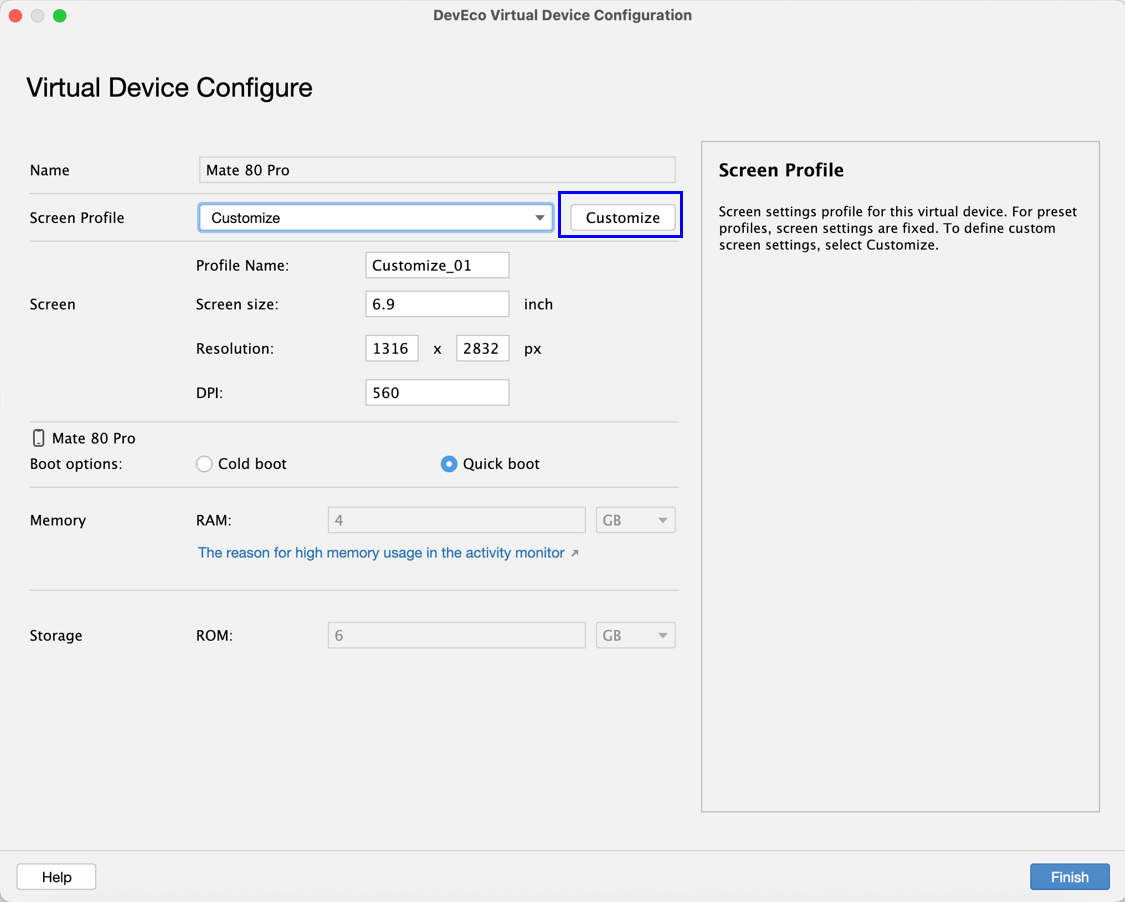
Task: Click the phone icon beside Mate 80 Pro
Action: 38,438
